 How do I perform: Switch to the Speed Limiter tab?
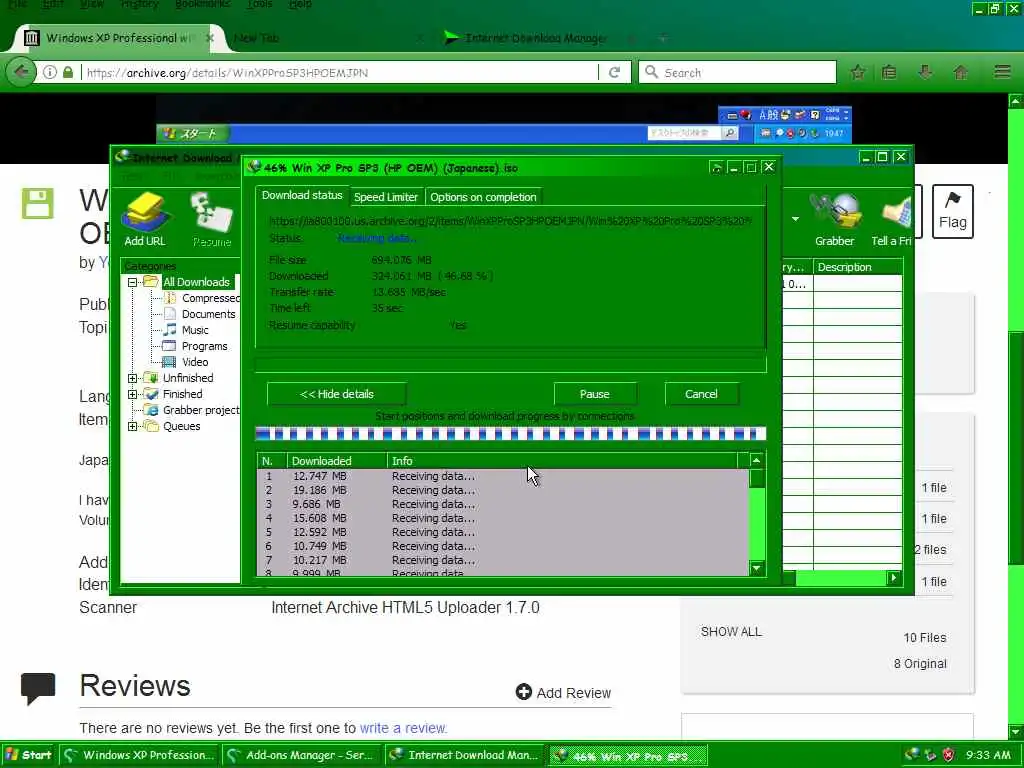(x=386, y=197)
